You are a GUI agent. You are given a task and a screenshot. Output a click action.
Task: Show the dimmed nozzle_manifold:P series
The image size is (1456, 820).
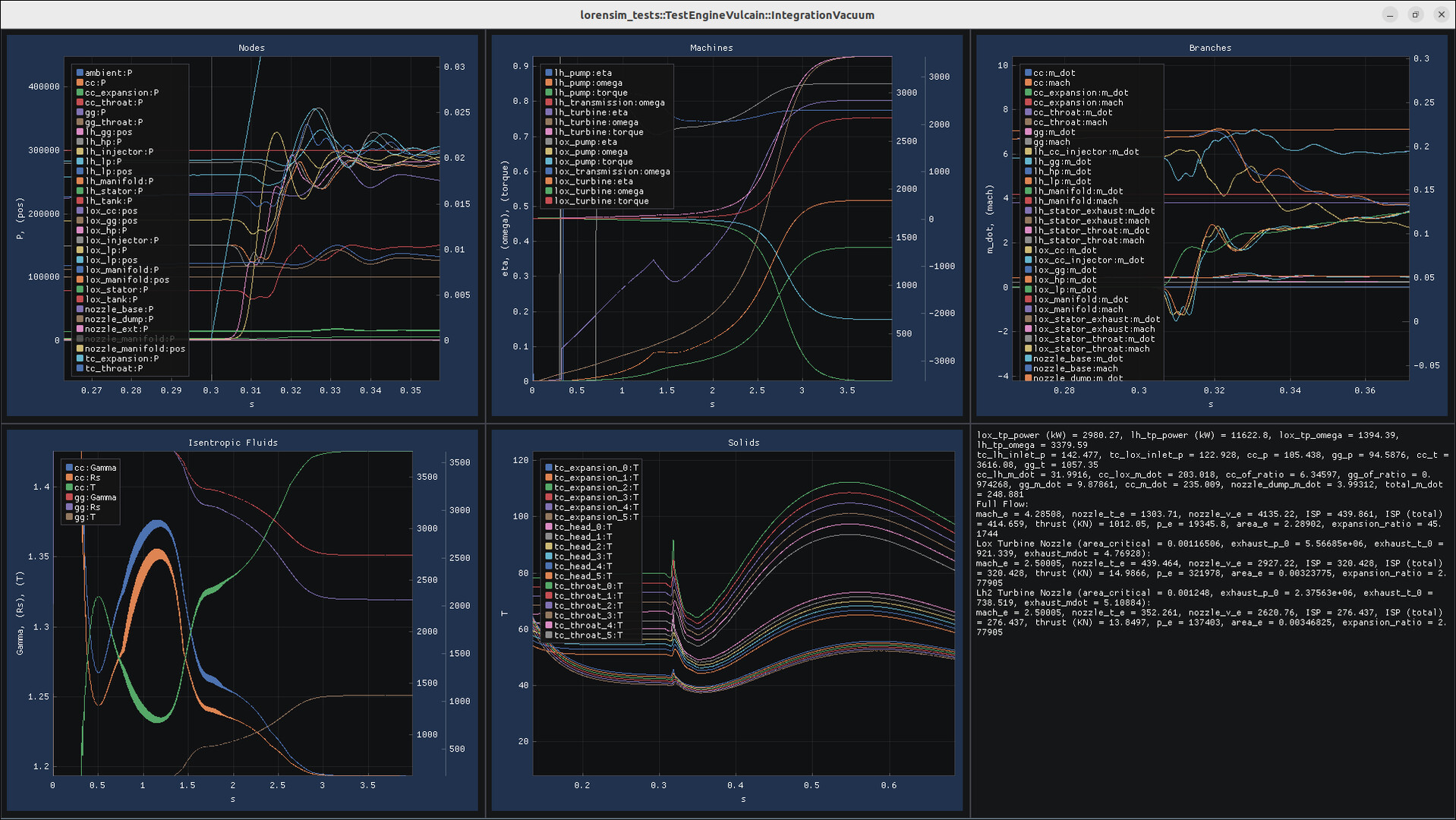point(129,339)
